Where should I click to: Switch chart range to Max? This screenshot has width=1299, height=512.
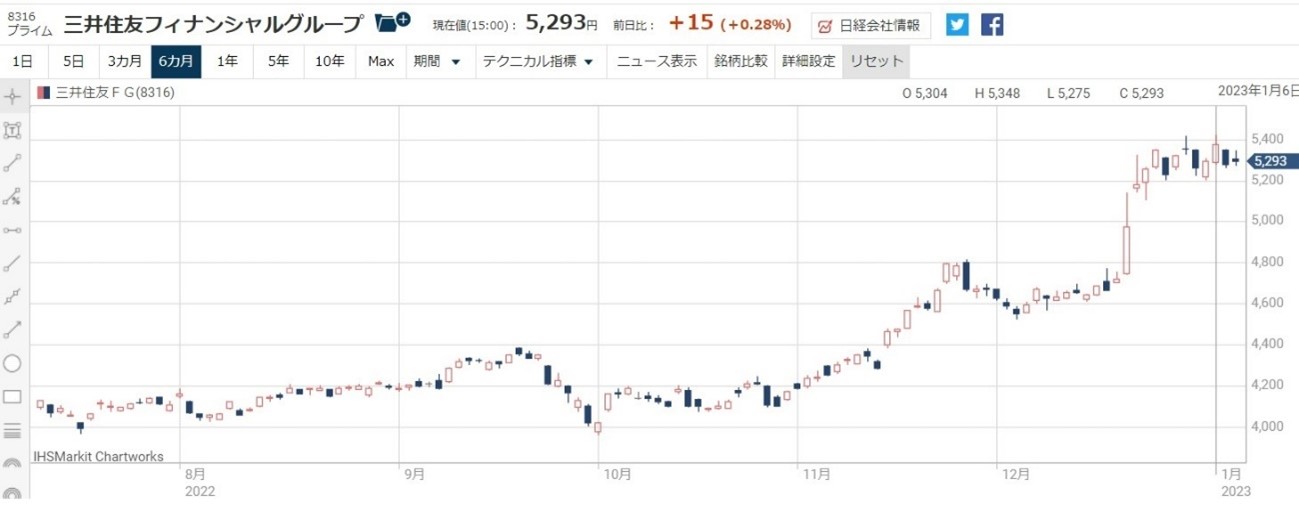[x=381, y=61]
